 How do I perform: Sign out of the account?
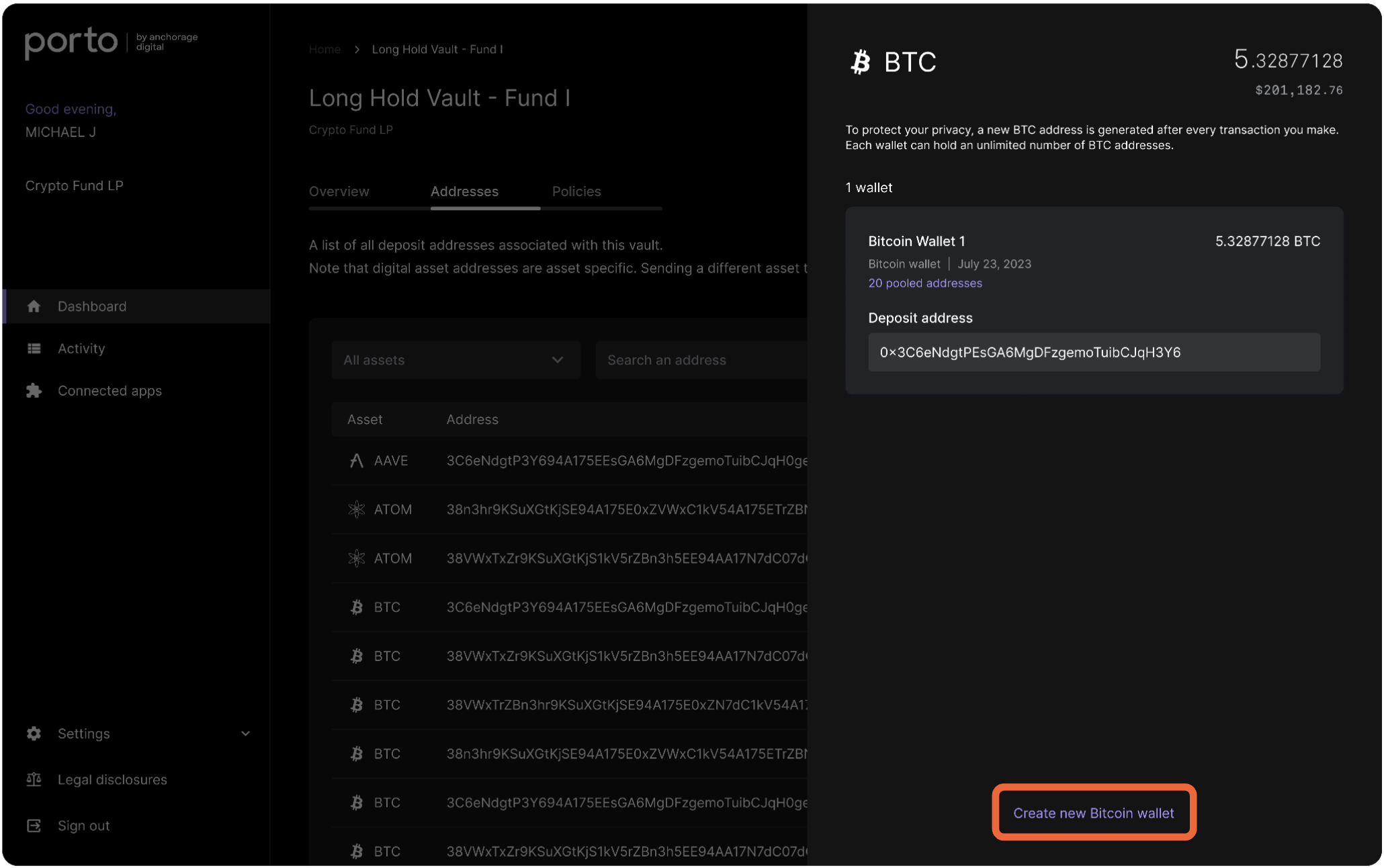click(x=83, y=825)
